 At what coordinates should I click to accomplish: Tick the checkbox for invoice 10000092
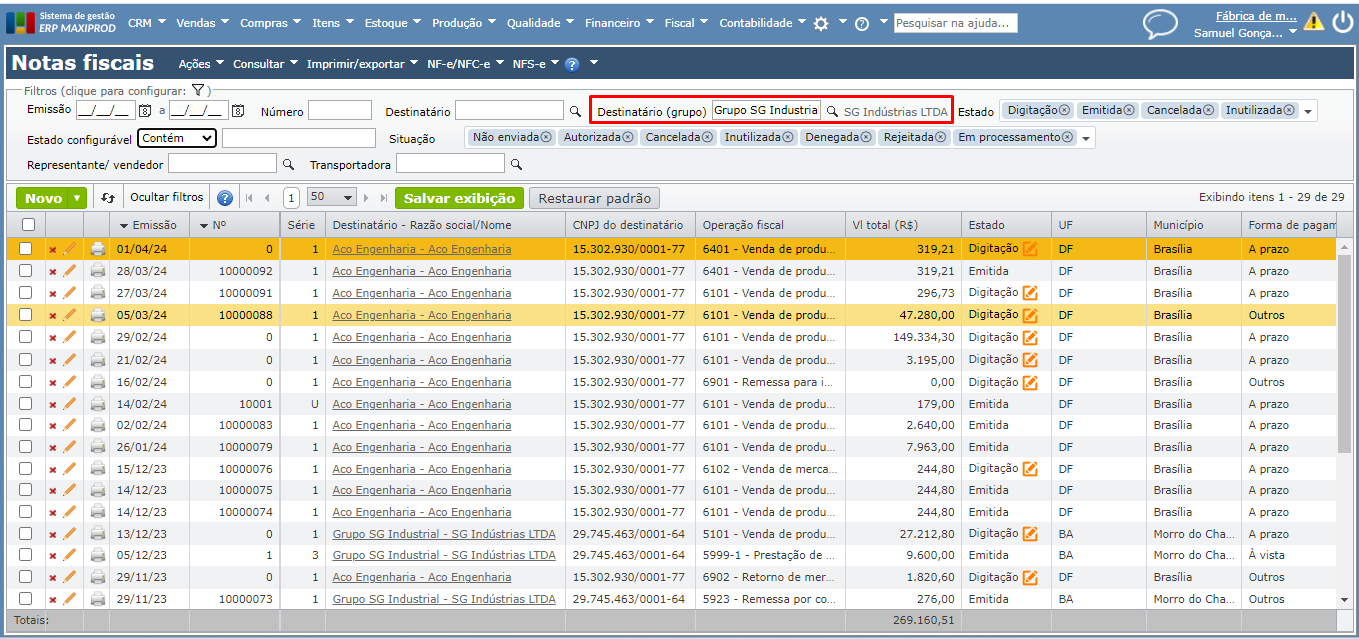(26, 271)
